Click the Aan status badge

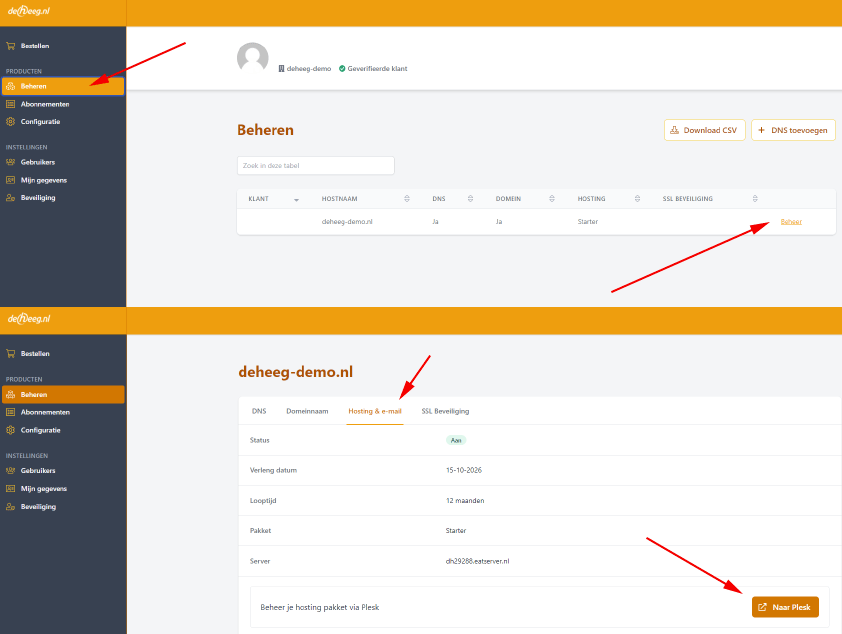point(456,440)
